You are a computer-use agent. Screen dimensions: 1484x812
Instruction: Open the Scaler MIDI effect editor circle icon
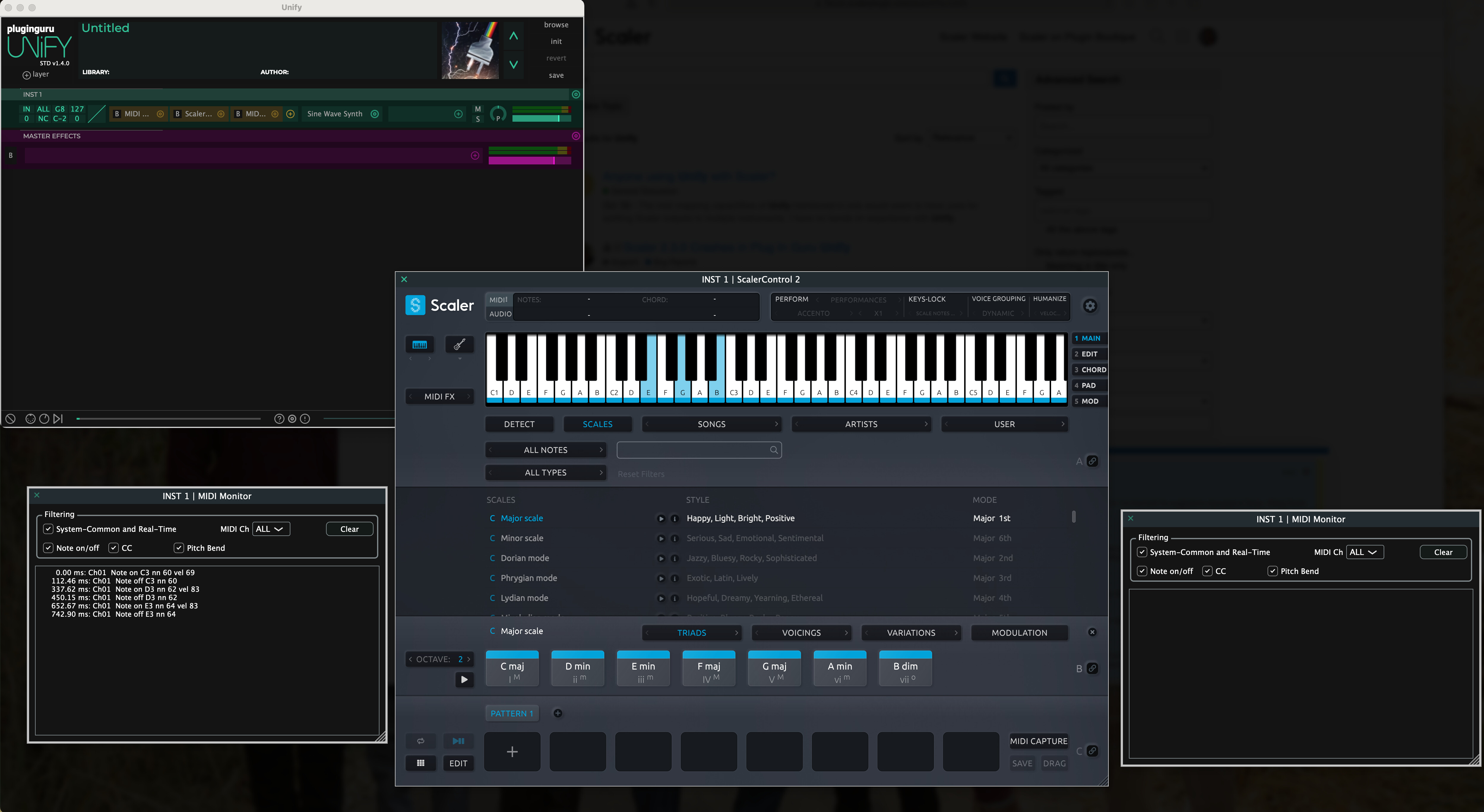[x=221, y=114]
